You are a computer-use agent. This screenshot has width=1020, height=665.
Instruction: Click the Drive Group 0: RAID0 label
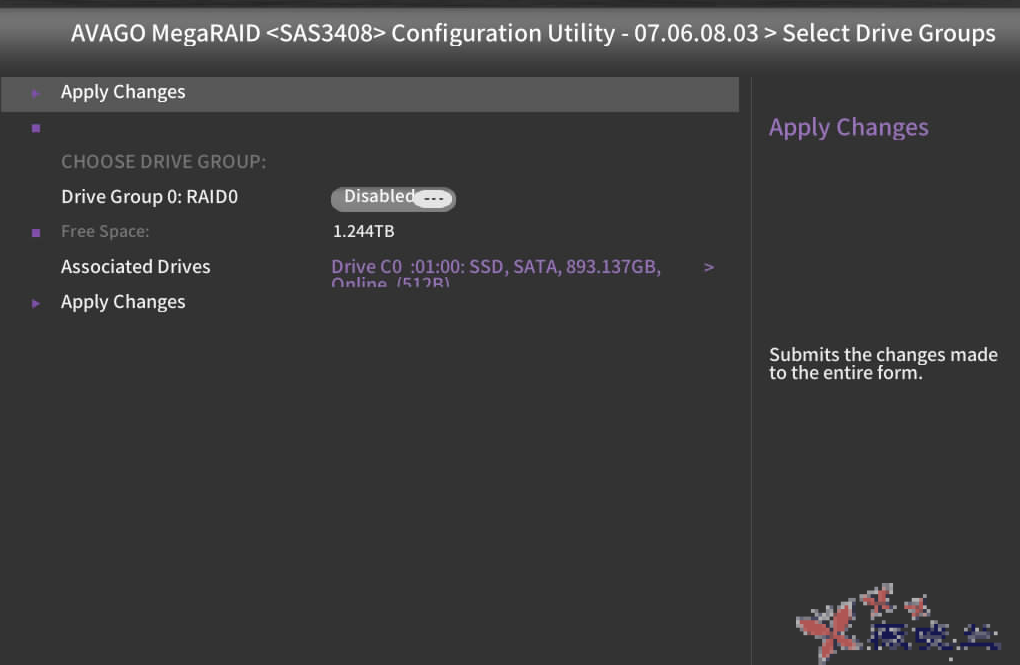[x=150, y=197]
